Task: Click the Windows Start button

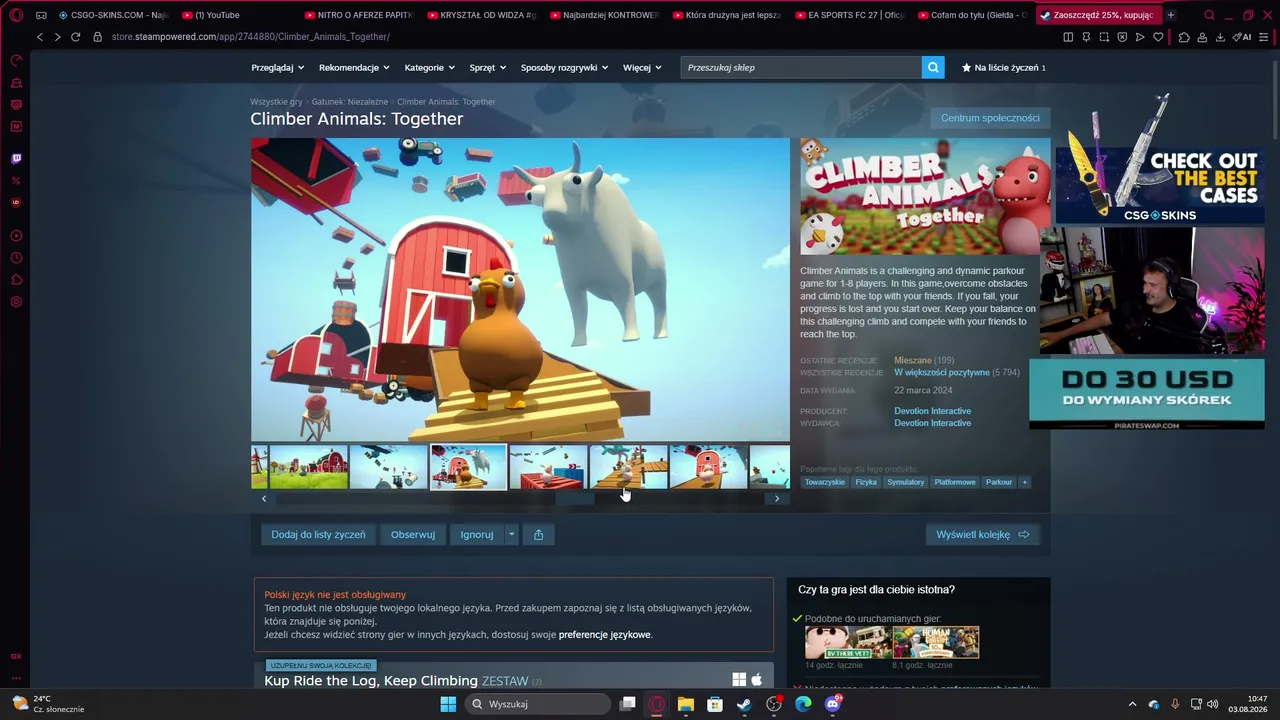Action: (x=448, y=704)
